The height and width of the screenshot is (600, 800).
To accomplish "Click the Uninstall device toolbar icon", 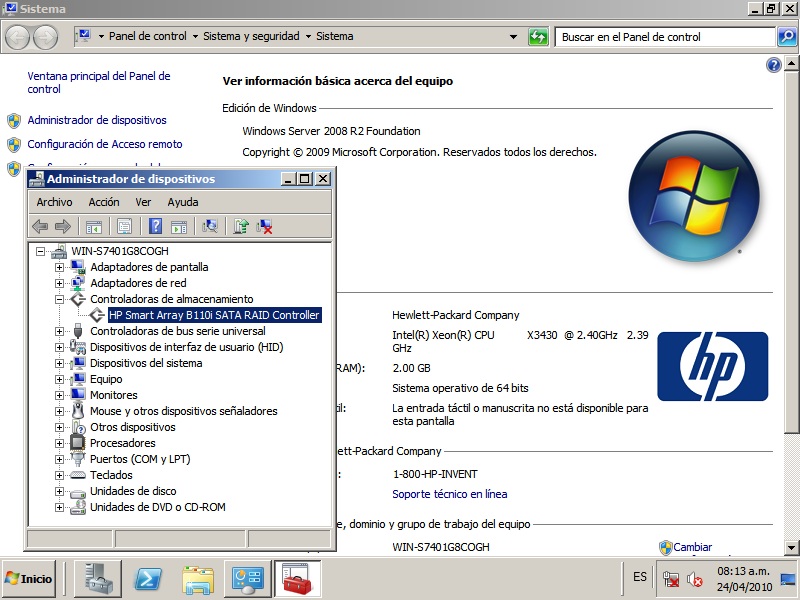I will pyautogui.click(x=264, y=226).
